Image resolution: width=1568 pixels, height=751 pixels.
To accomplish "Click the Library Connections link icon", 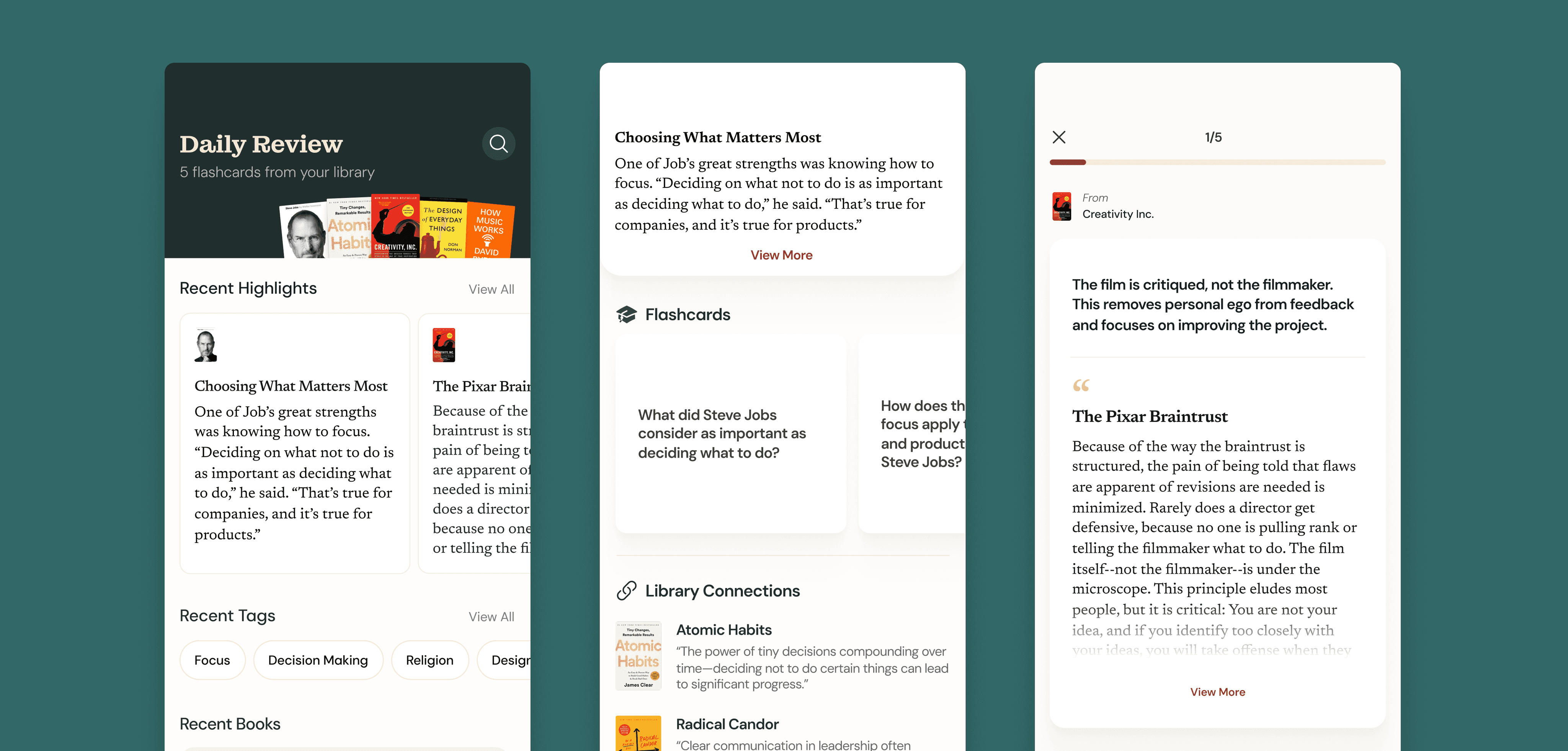I will click(626, 590).
